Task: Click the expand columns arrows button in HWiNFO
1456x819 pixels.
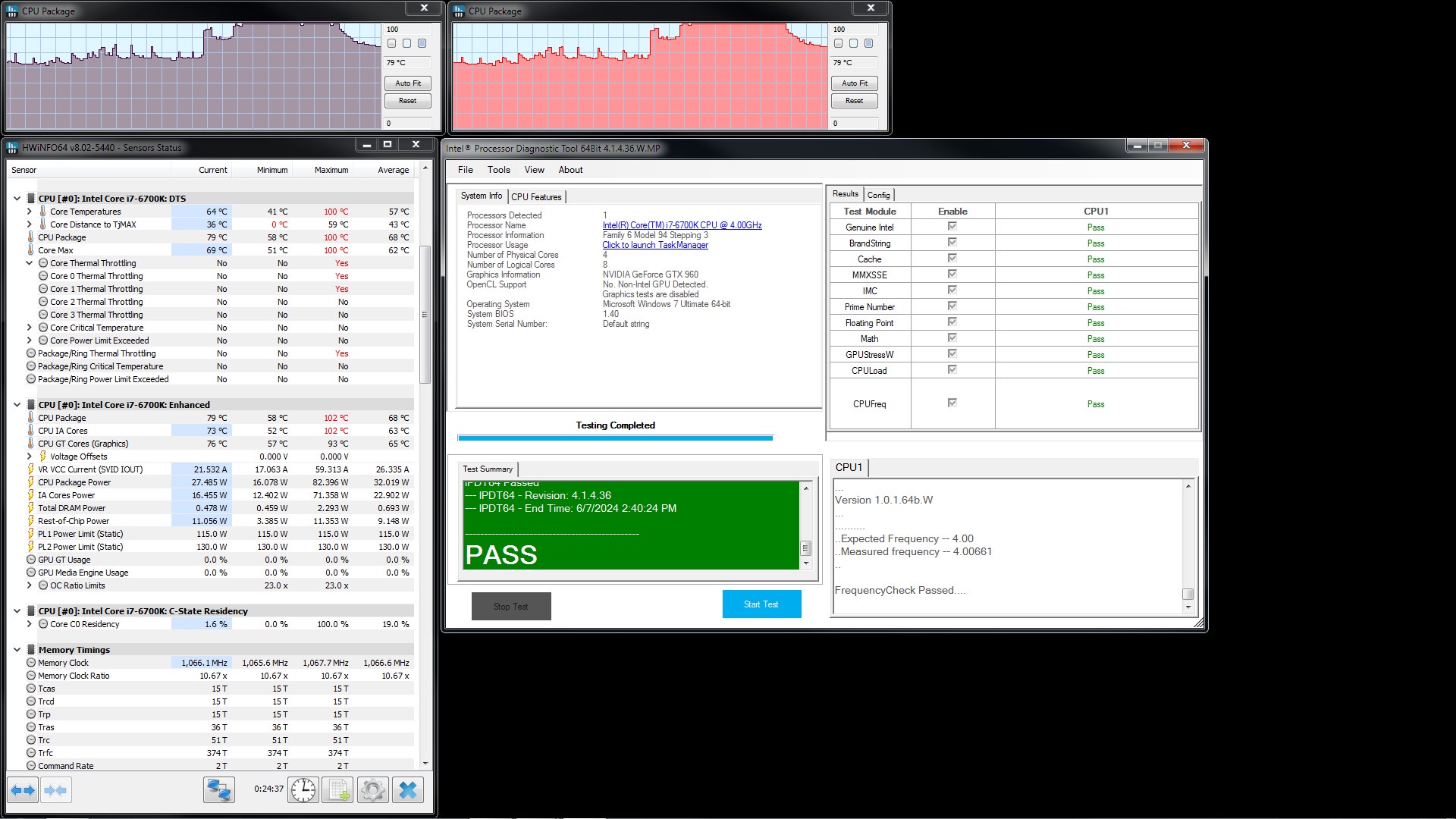Action: (x=23, y=790)
